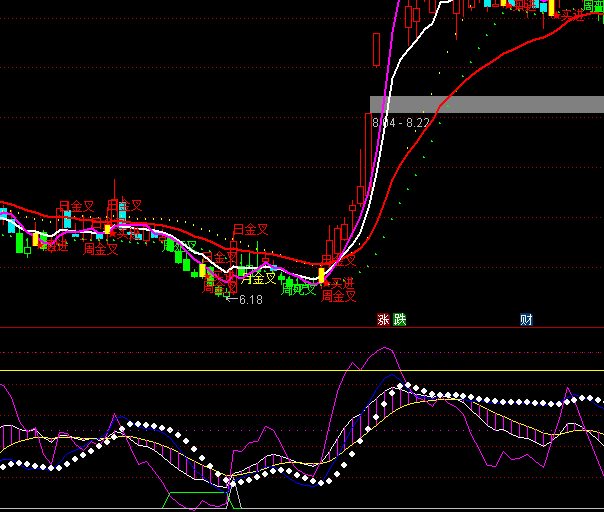Click the 周金叉 label below 买进
Image resolution: width=604 pixels, height=512 pixels.
339,296
